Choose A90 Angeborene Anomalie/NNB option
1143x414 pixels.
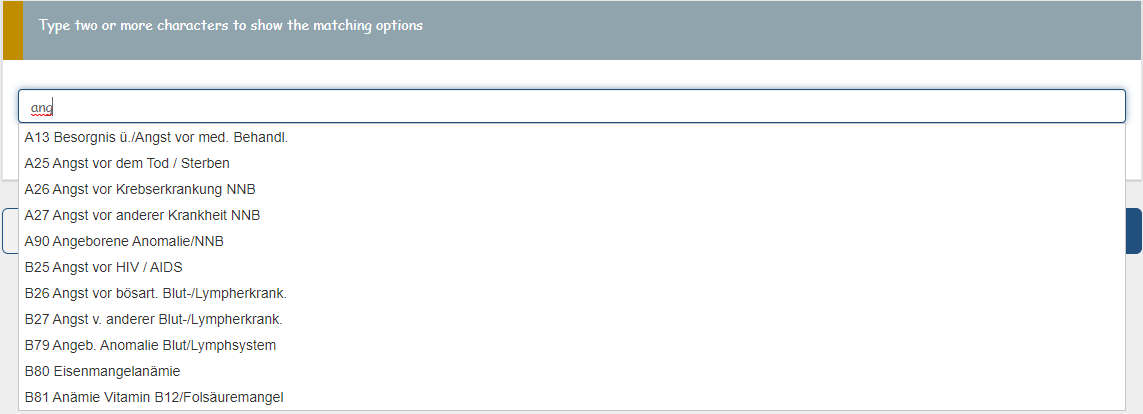[x=124, y=241]
